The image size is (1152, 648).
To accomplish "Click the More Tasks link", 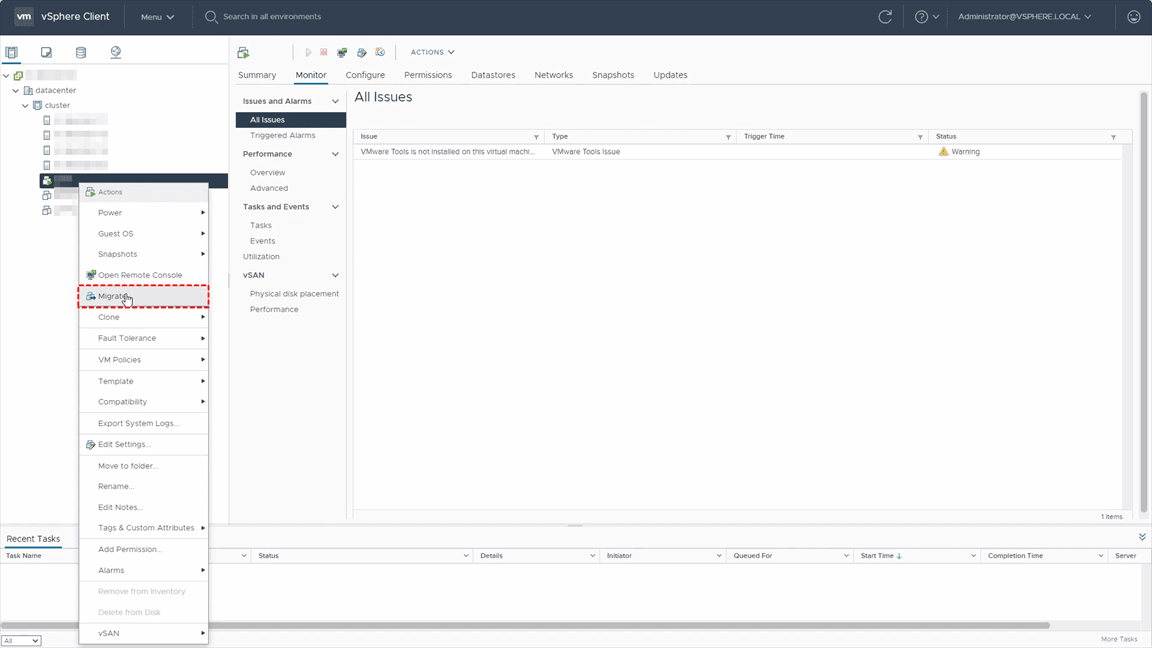I will tap(1119, 639).
